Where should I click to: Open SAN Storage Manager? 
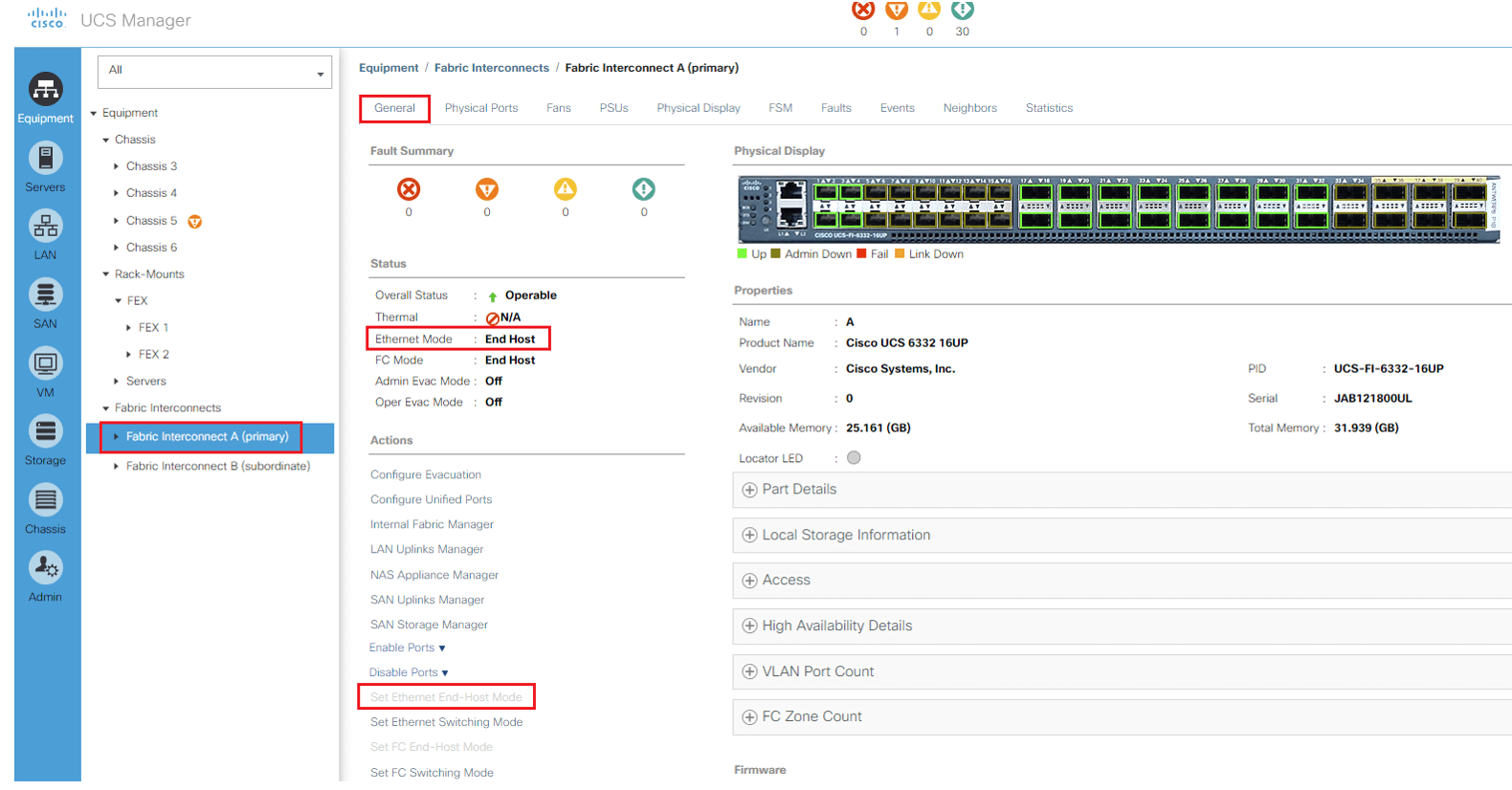430,625
